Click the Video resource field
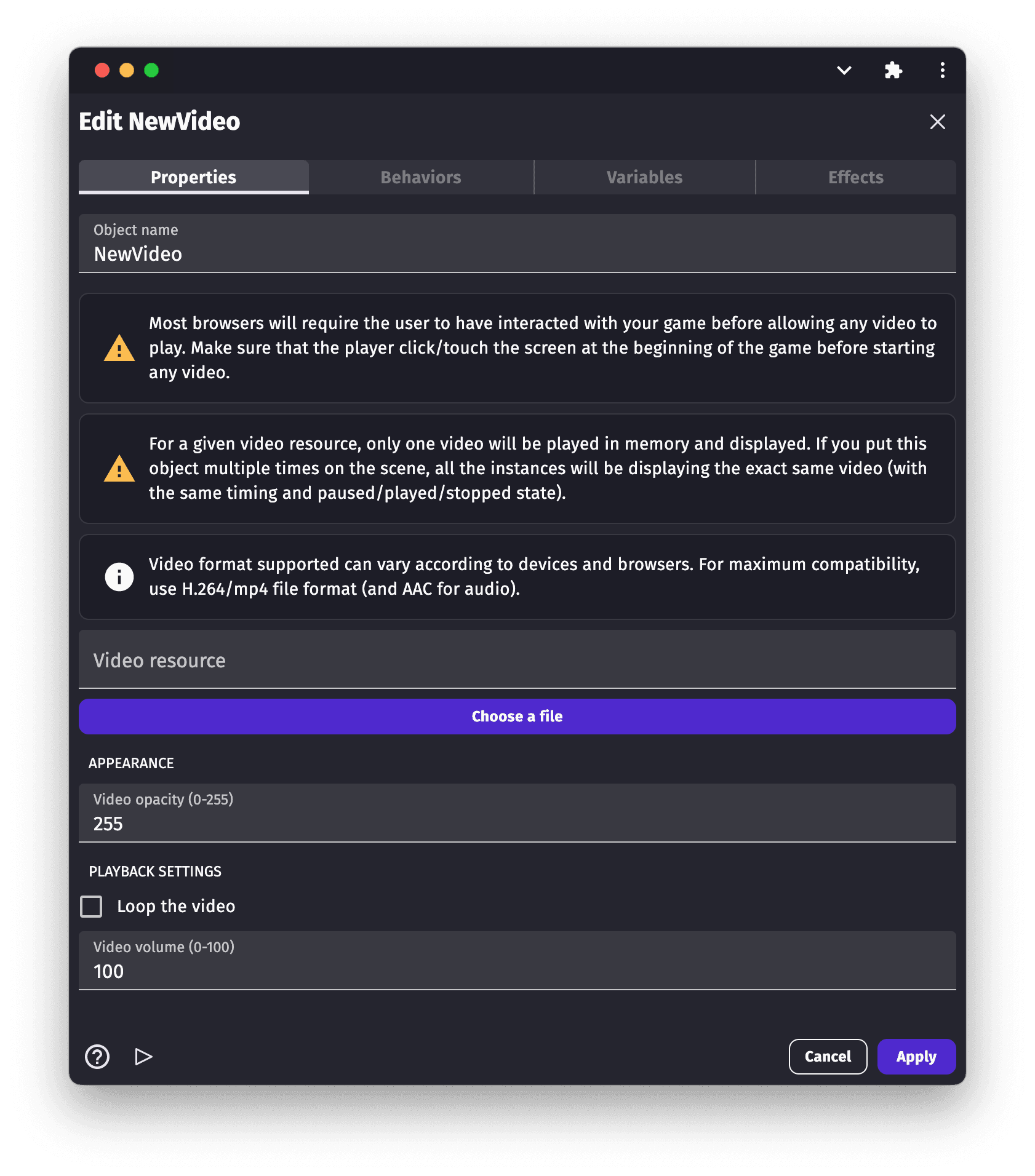The height and width of the screenshot is (1176, 1035). [517, 661]
